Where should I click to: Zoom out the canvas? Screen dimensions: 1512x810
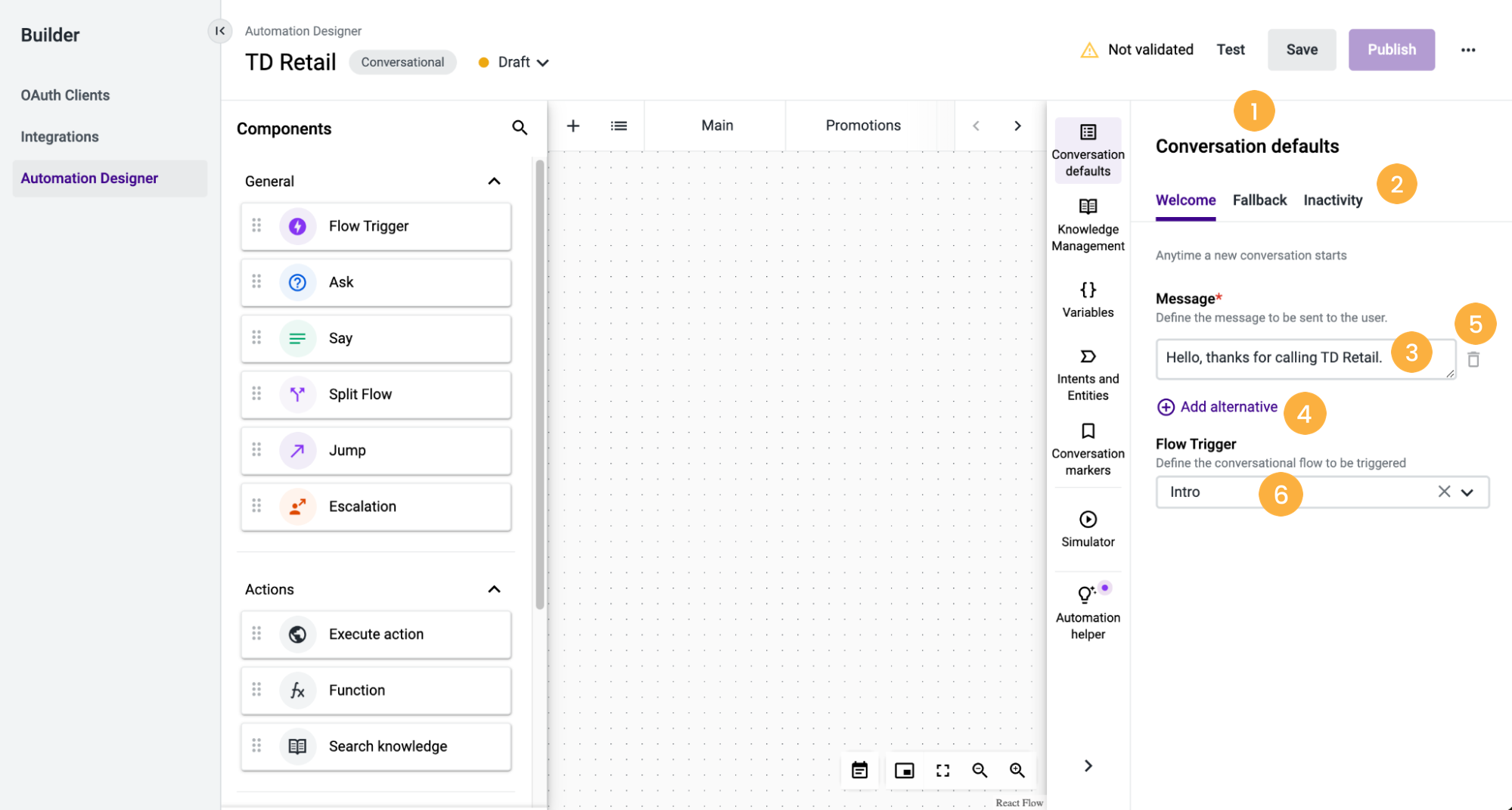[x=980, y=770]
